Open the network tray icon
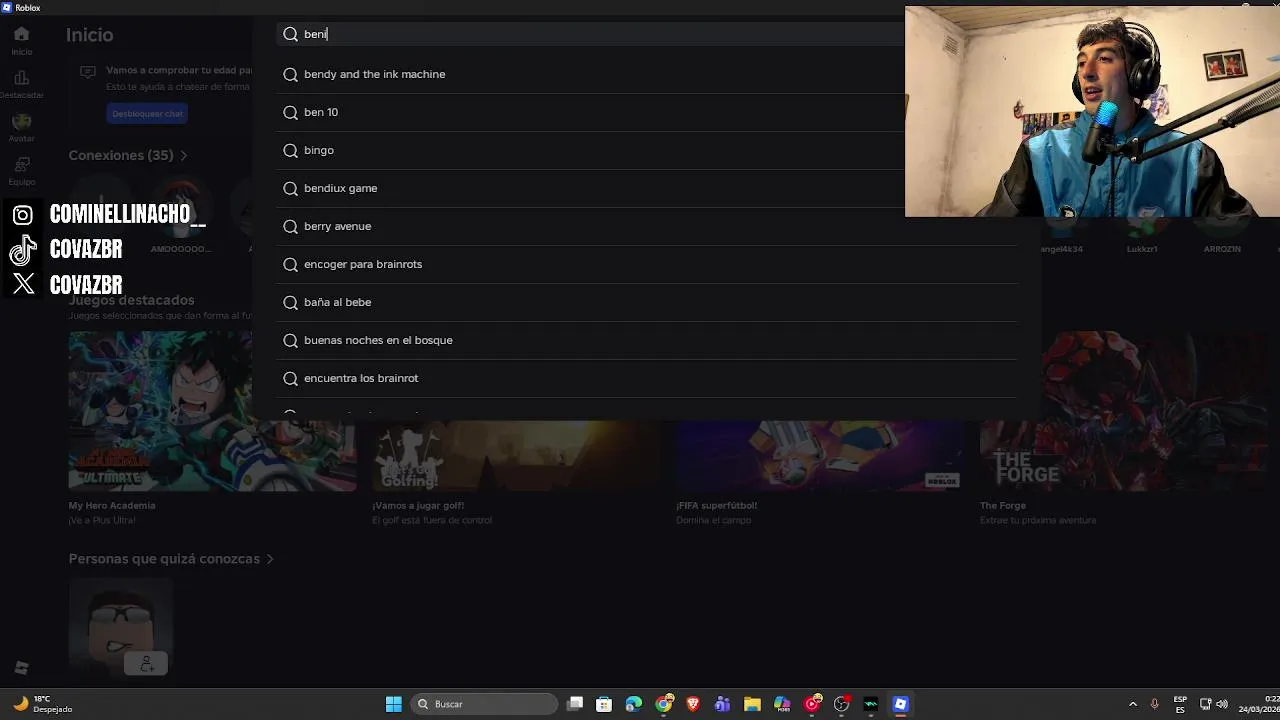 1205,704
